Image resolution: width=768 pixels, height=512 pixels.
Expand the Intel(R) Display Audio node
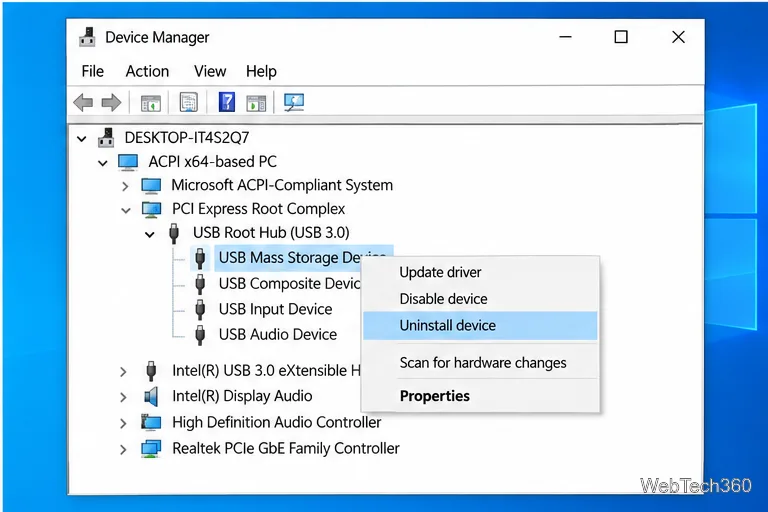123,397
